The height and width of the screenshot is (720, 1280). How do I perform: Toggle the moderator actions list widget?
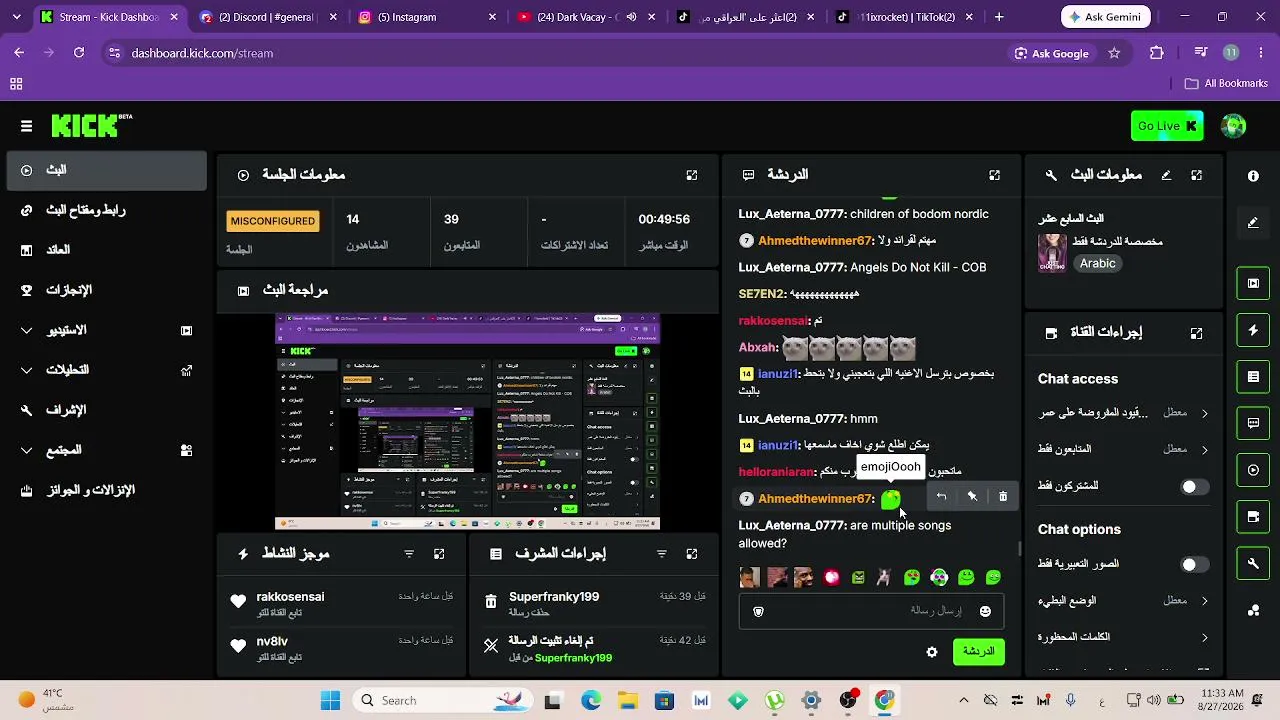tap(1254, 377)
